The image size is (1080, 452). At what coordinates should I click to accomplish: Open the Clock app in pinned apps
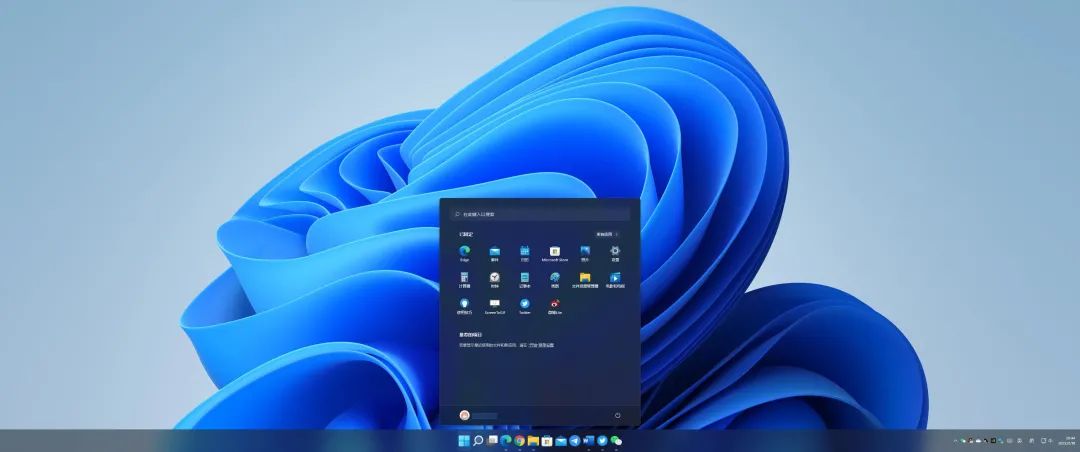(495, 280)
